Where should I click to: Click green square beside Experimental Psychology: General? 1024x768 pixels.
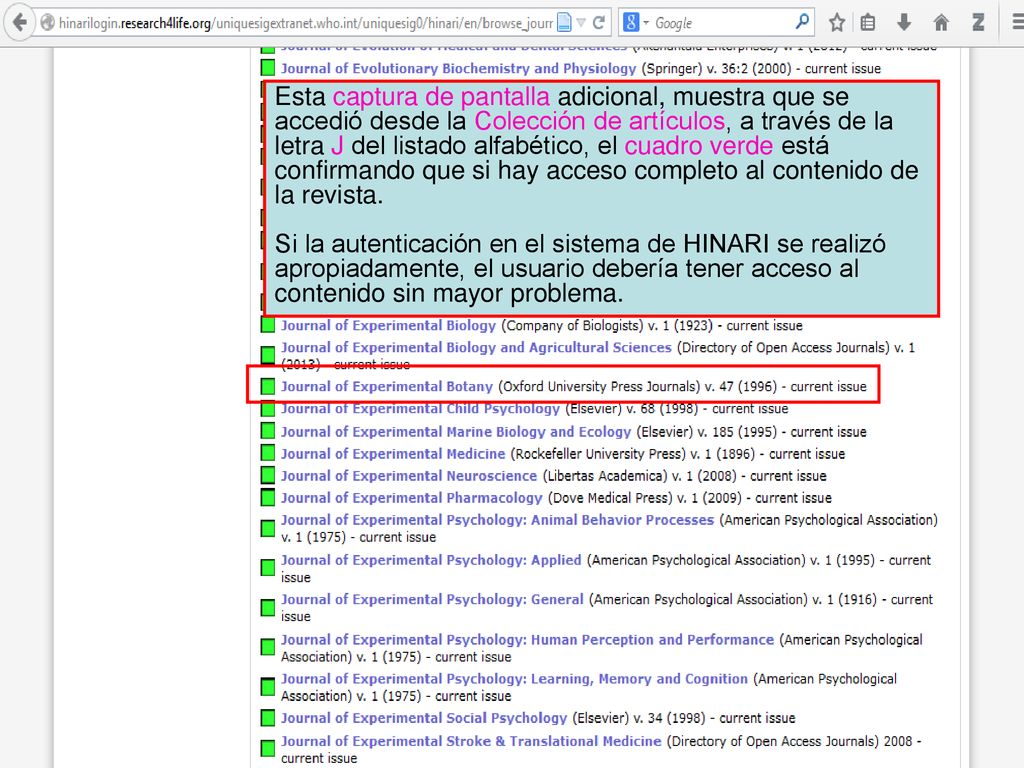click(268, 608)
